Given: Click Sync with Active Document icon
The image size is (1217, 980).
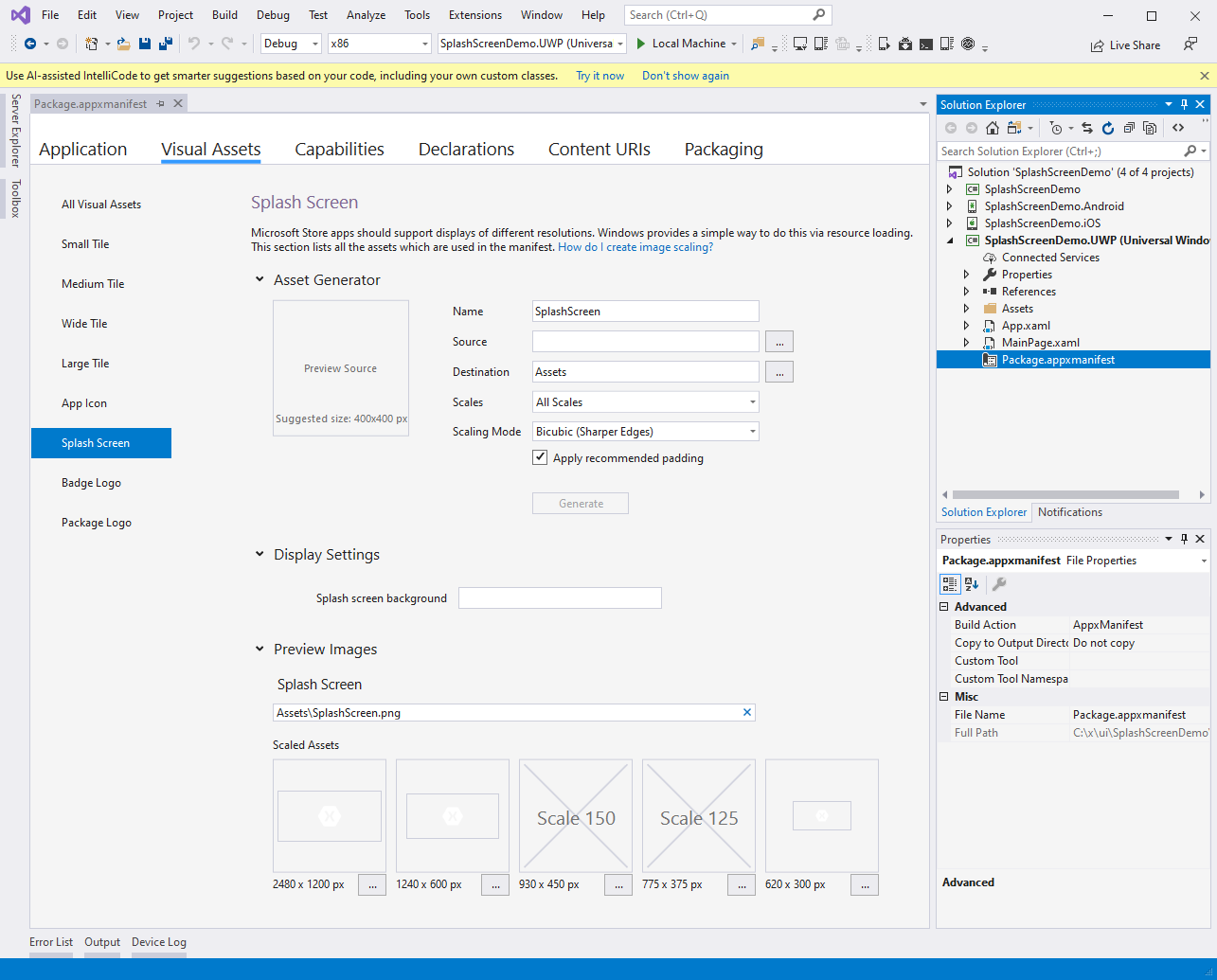Looking at the screenshot, I should point(1086,128).
